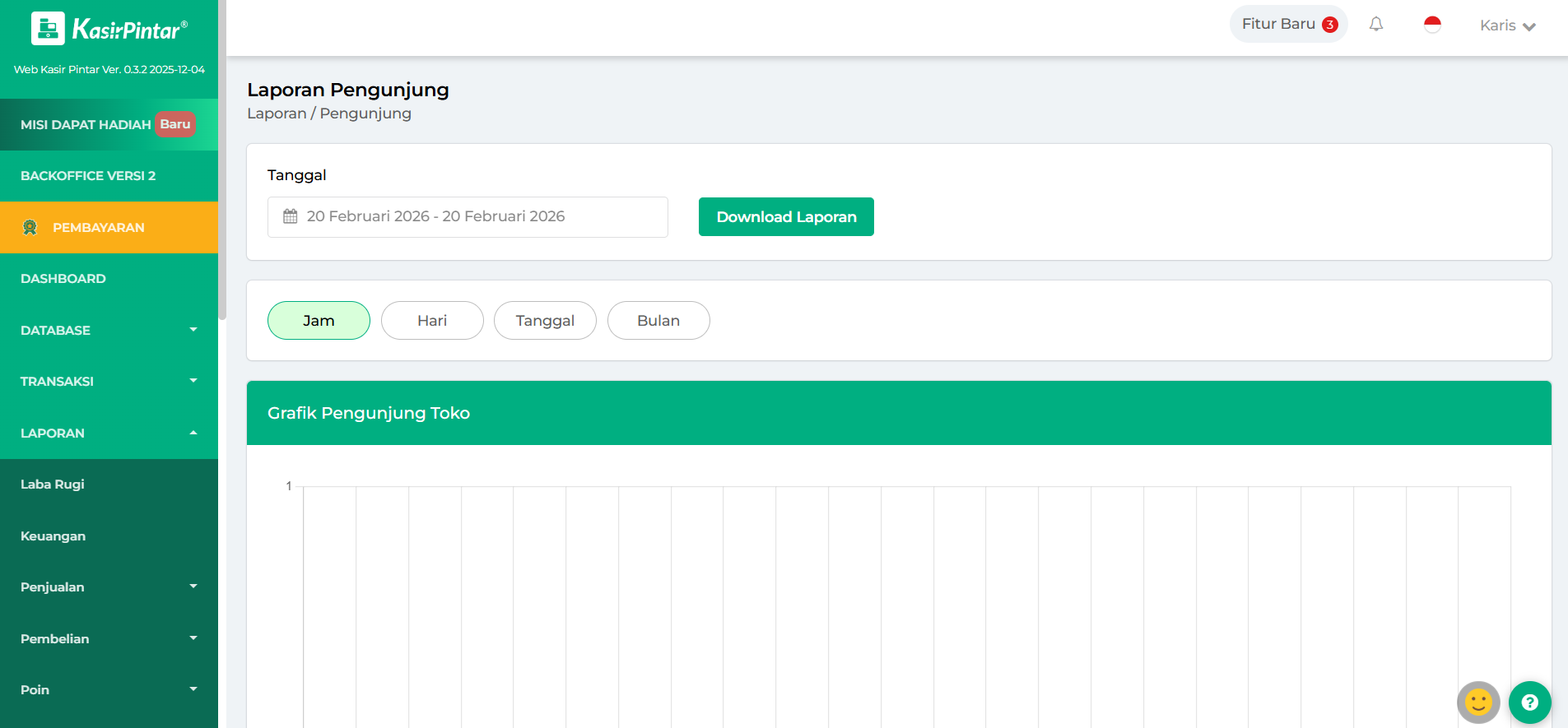1568x728 pixels.
Task: Open Laba Rugi report
Action: 53,485
